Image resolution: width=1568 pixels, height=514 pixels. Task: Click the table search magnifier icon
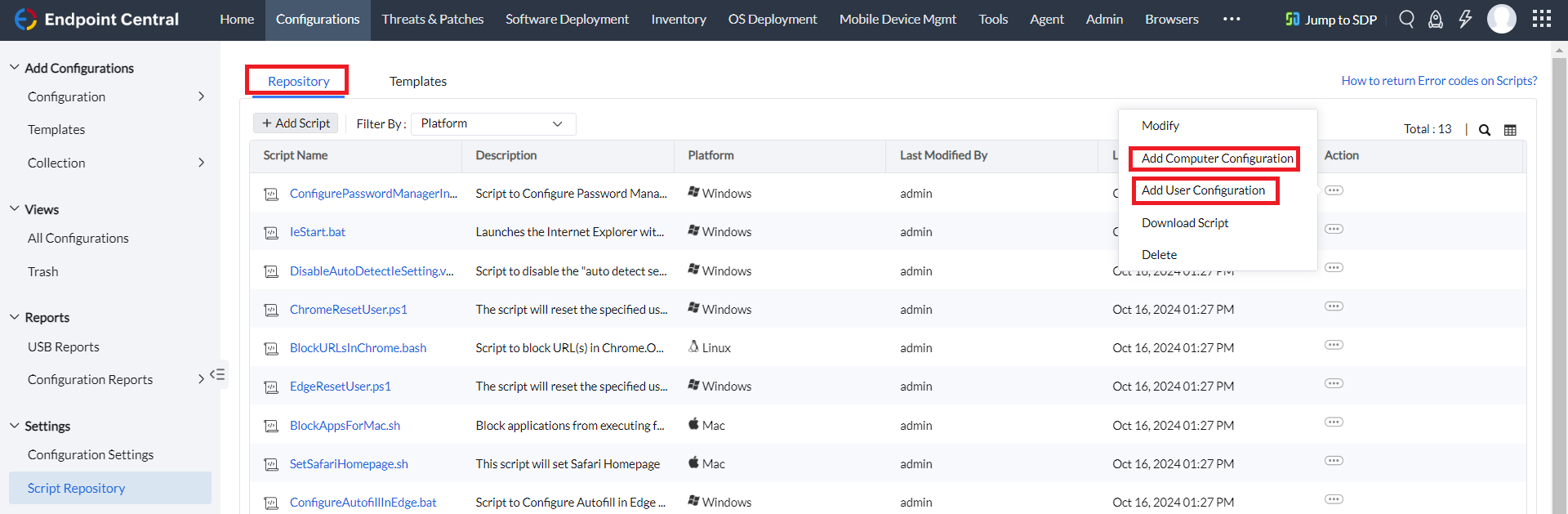(1485, 130)
